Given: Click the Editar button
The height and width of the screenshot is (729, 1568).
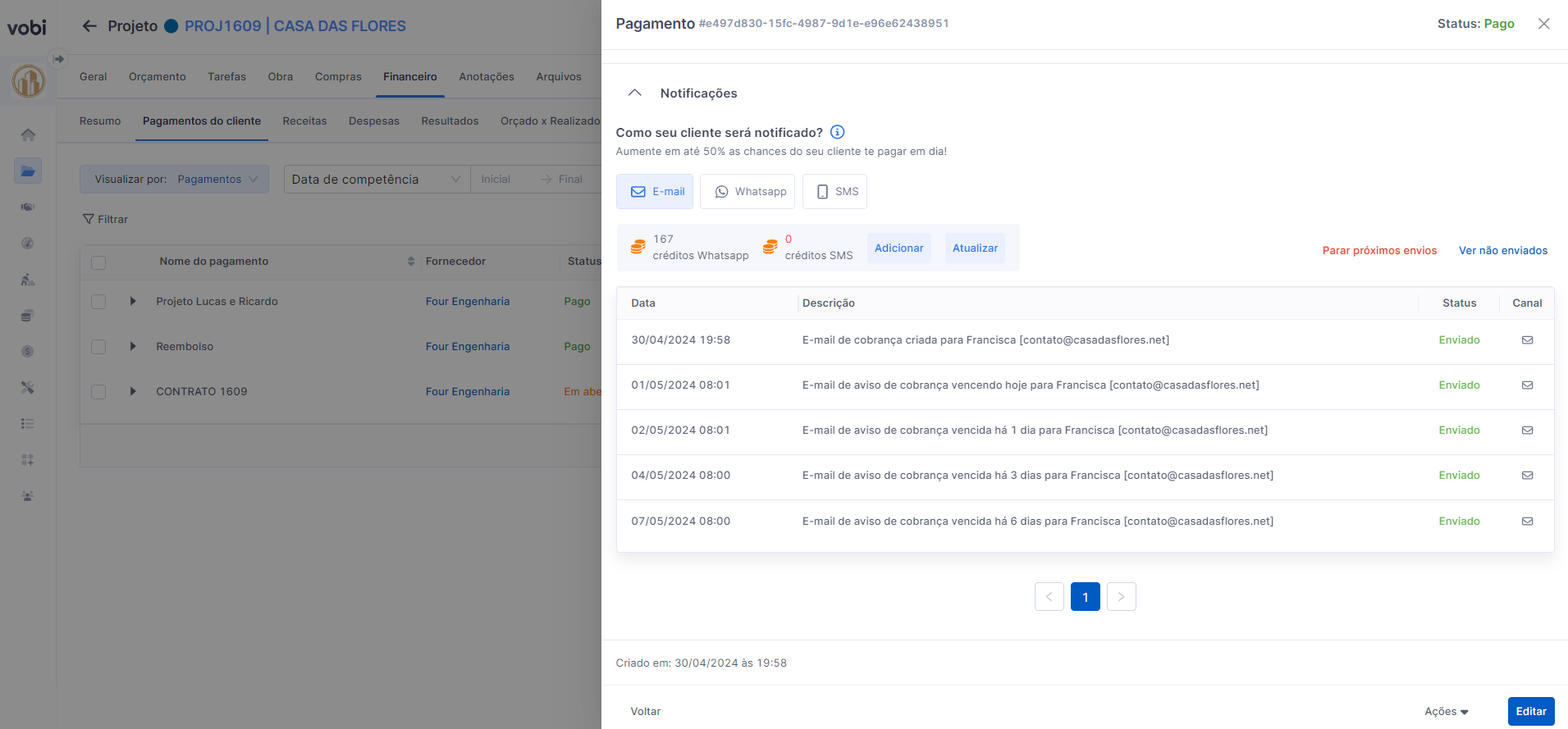Looking at the screenshot, I should (1531, 712).
